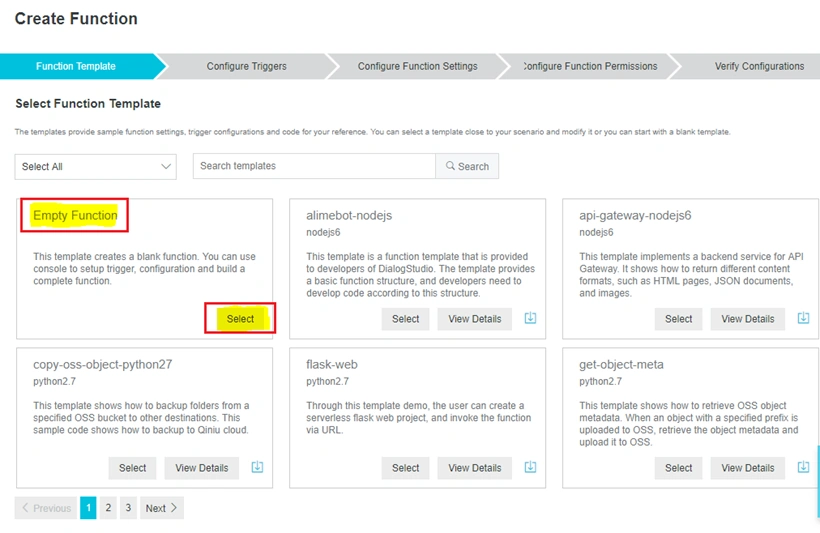The width and height of the screenshot is (820, 533).
Task: Click the Create Function page title
Action: click(76, 19)
